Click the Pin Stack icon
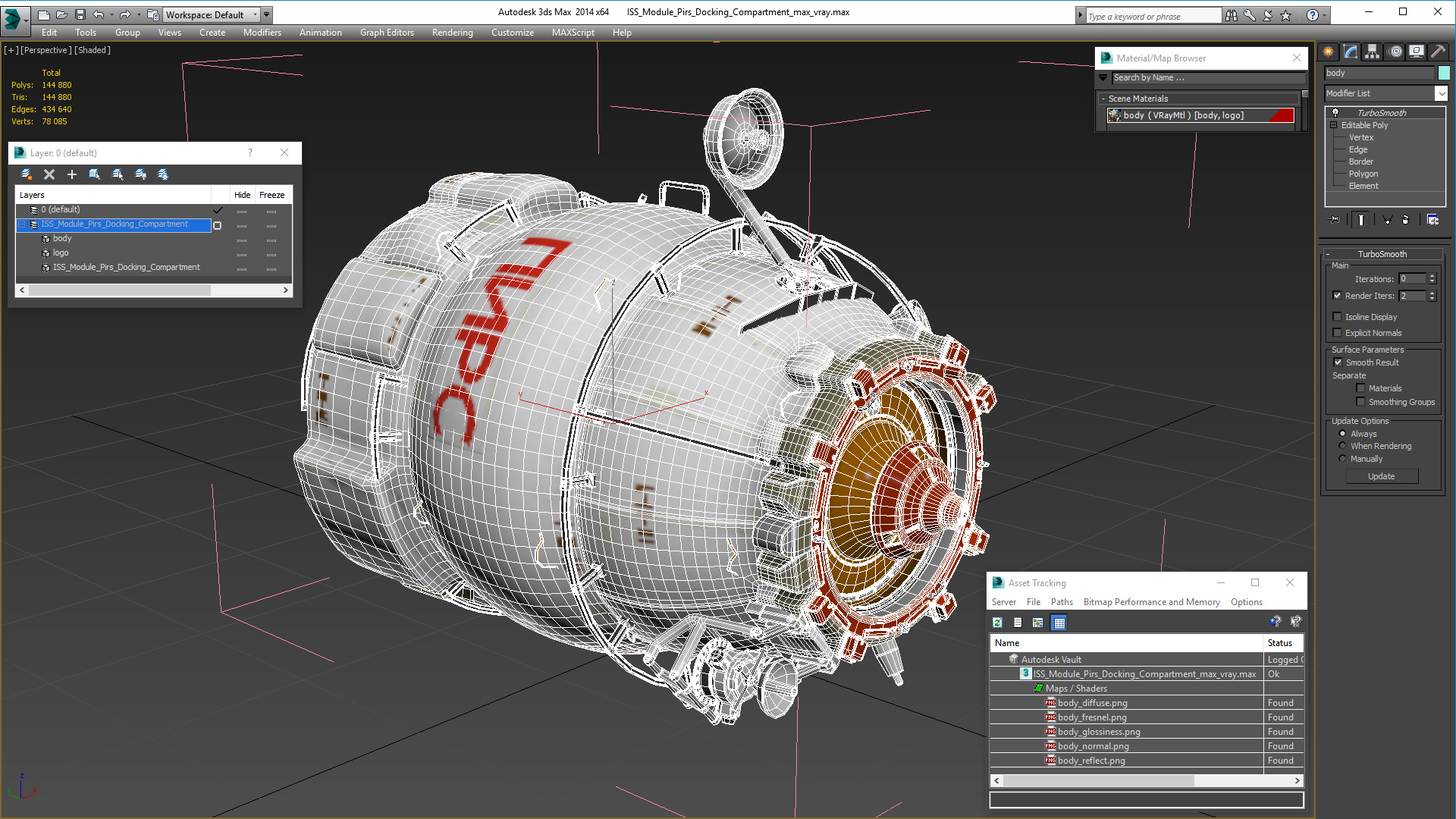Image resolution: width=1456 pixels, height=819 pixels. [1335, 220]
